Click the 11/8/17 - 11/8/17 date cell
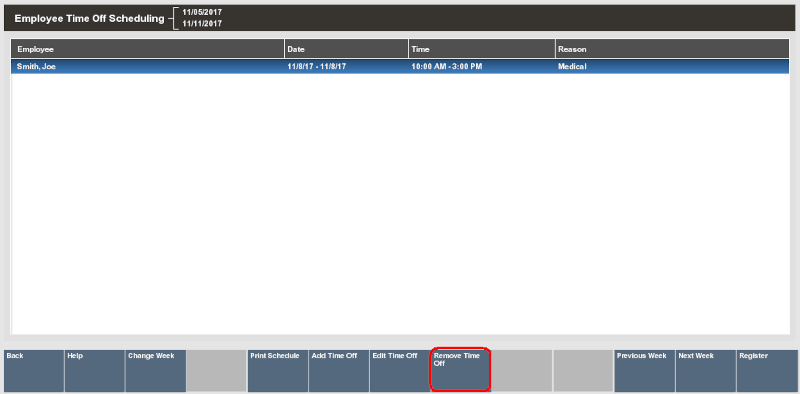 pyautogui.click(x=346, y=66)
